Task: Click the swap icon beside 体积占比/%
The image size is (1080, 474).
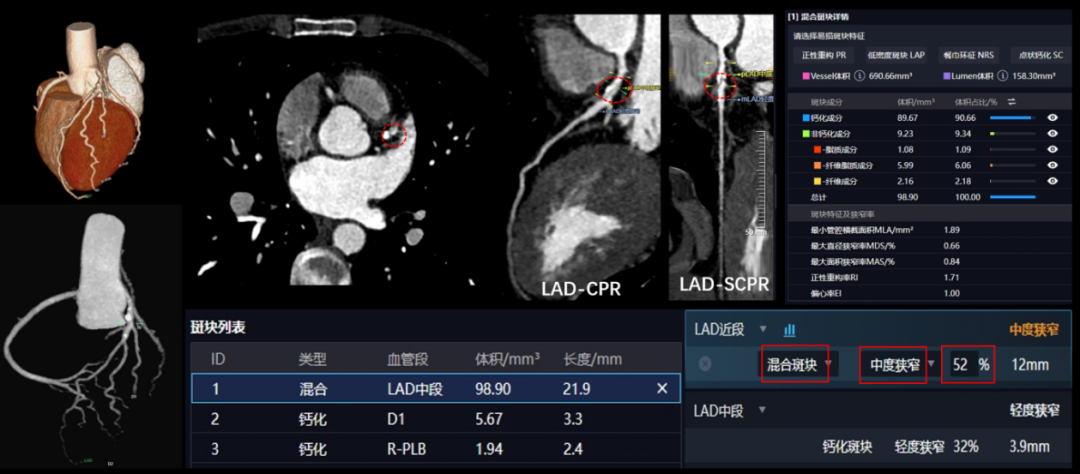Action: [1012, 101]
